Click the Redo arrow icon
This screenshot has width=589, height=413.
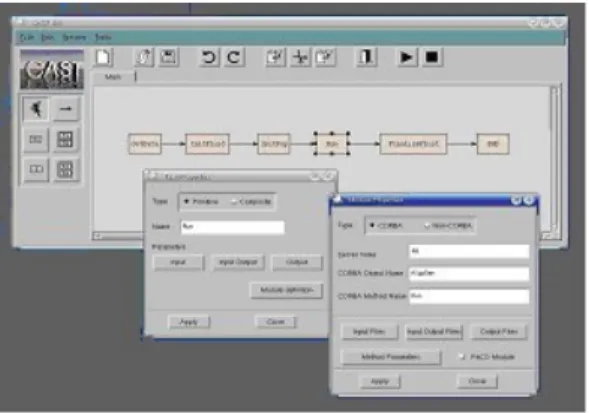(x=234, y=57)
